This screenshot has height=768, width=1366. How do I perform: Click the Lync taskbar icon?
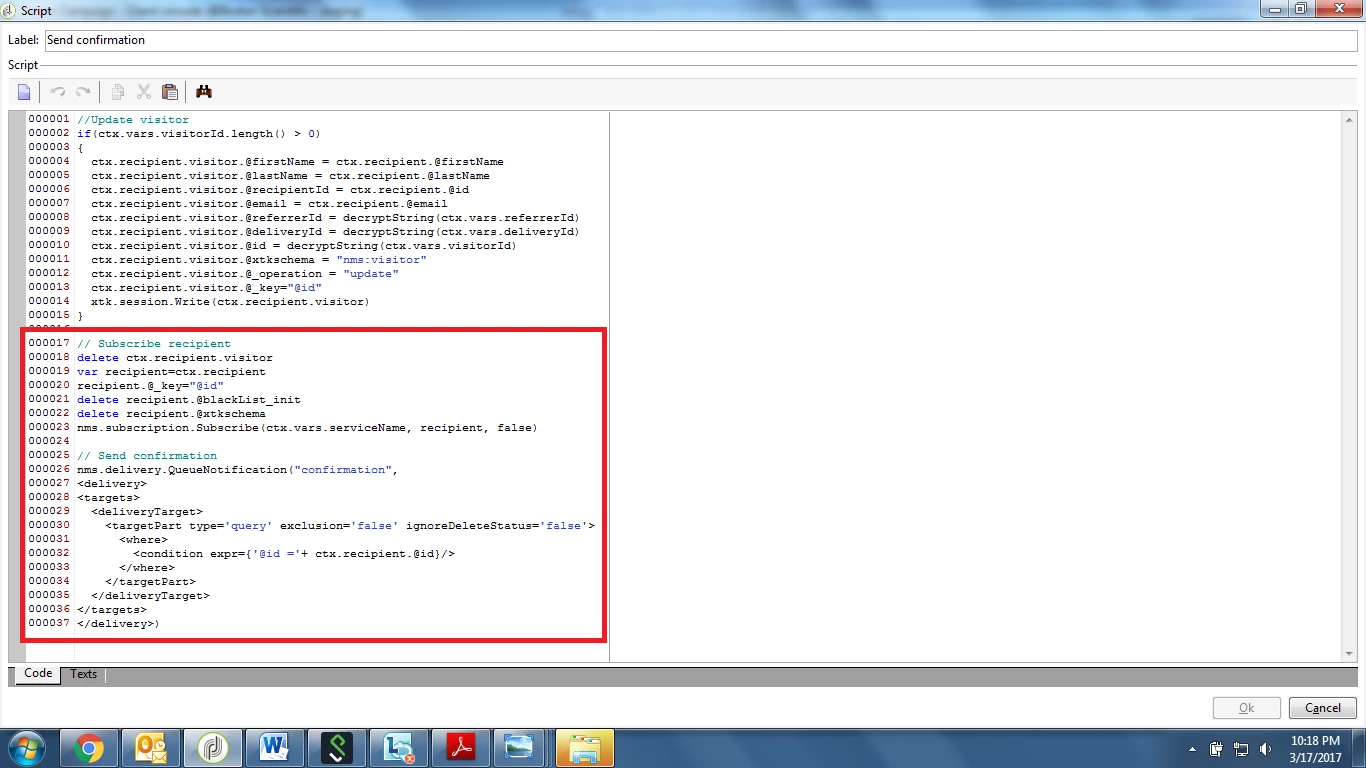(x=397, y=748)
